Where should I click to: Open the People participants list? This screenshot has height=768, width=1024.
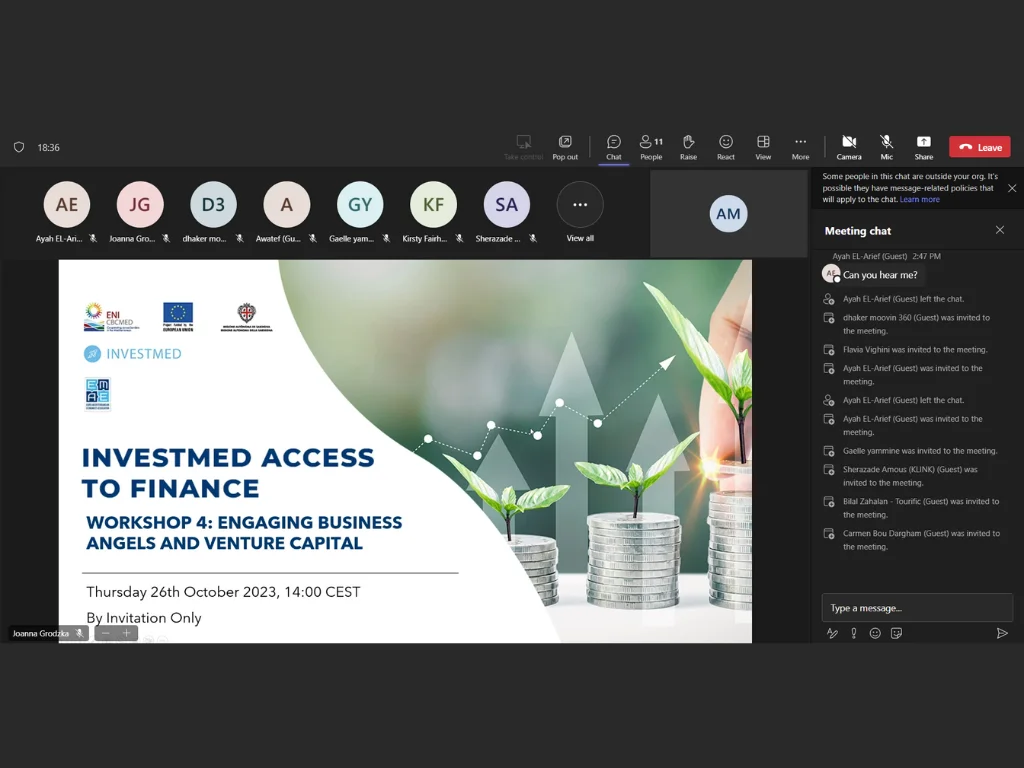click(651, 146)
